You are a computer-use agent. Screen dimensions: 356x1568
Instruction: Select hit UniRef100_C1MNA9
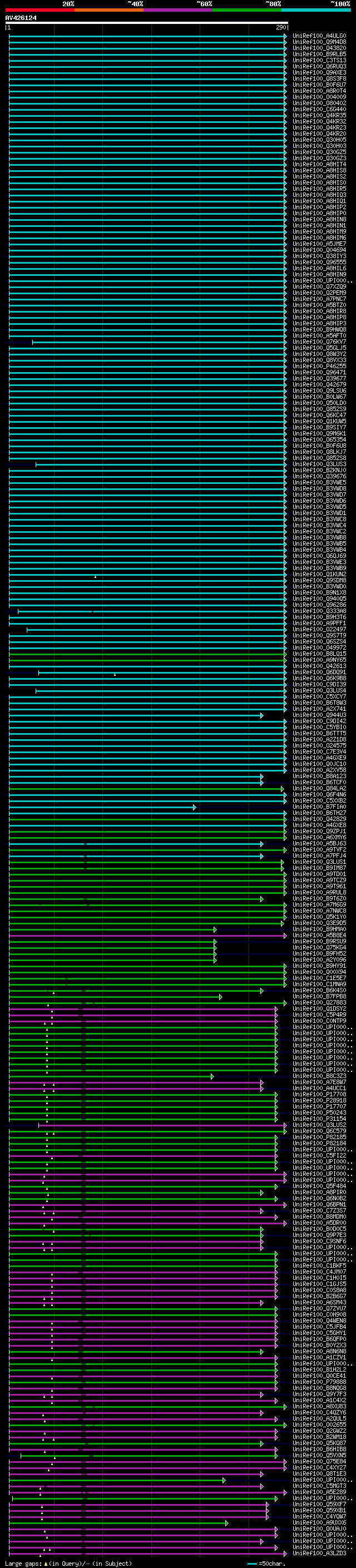click(319, 985)
